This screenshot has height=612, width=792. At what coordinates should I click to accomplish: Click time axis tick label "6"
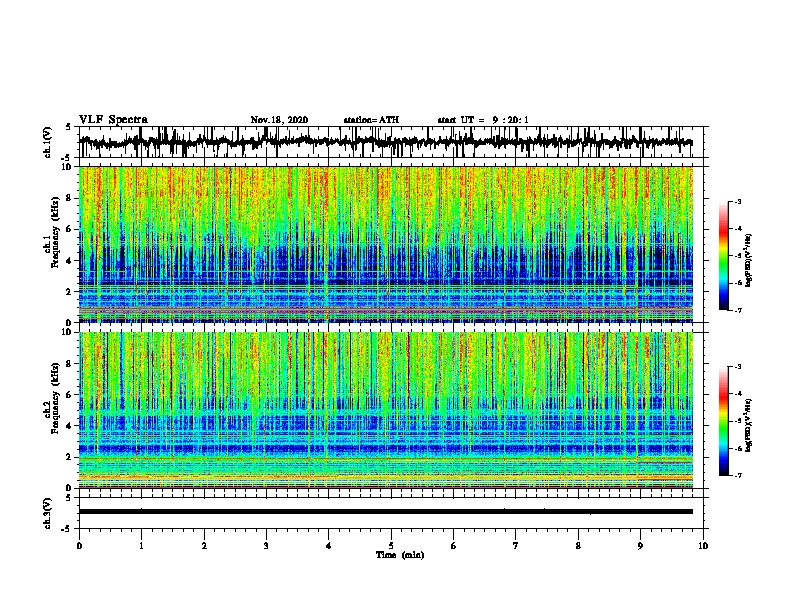454,546
